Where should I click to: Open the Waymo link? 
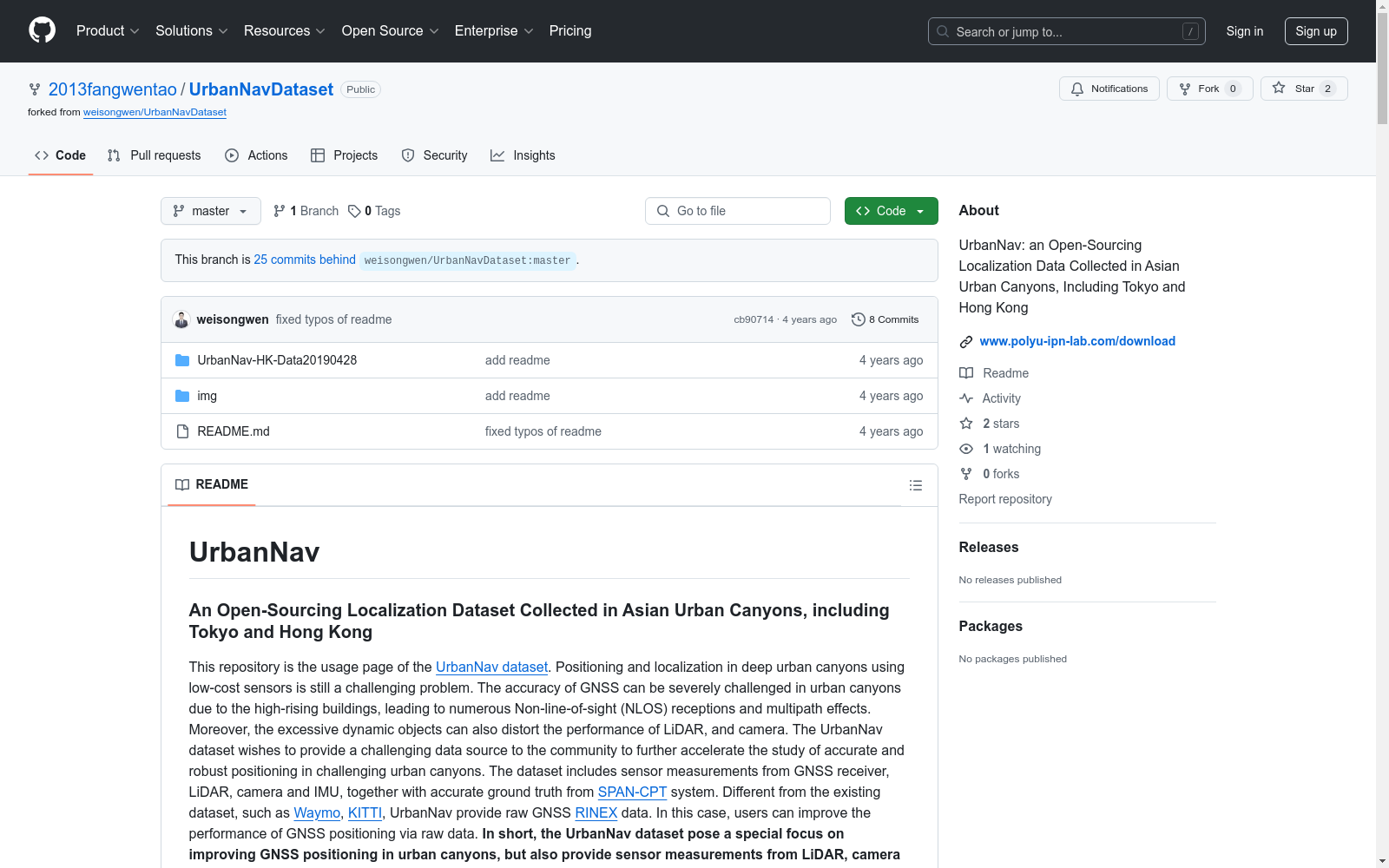pyautogui.click(x=317, y=812)
